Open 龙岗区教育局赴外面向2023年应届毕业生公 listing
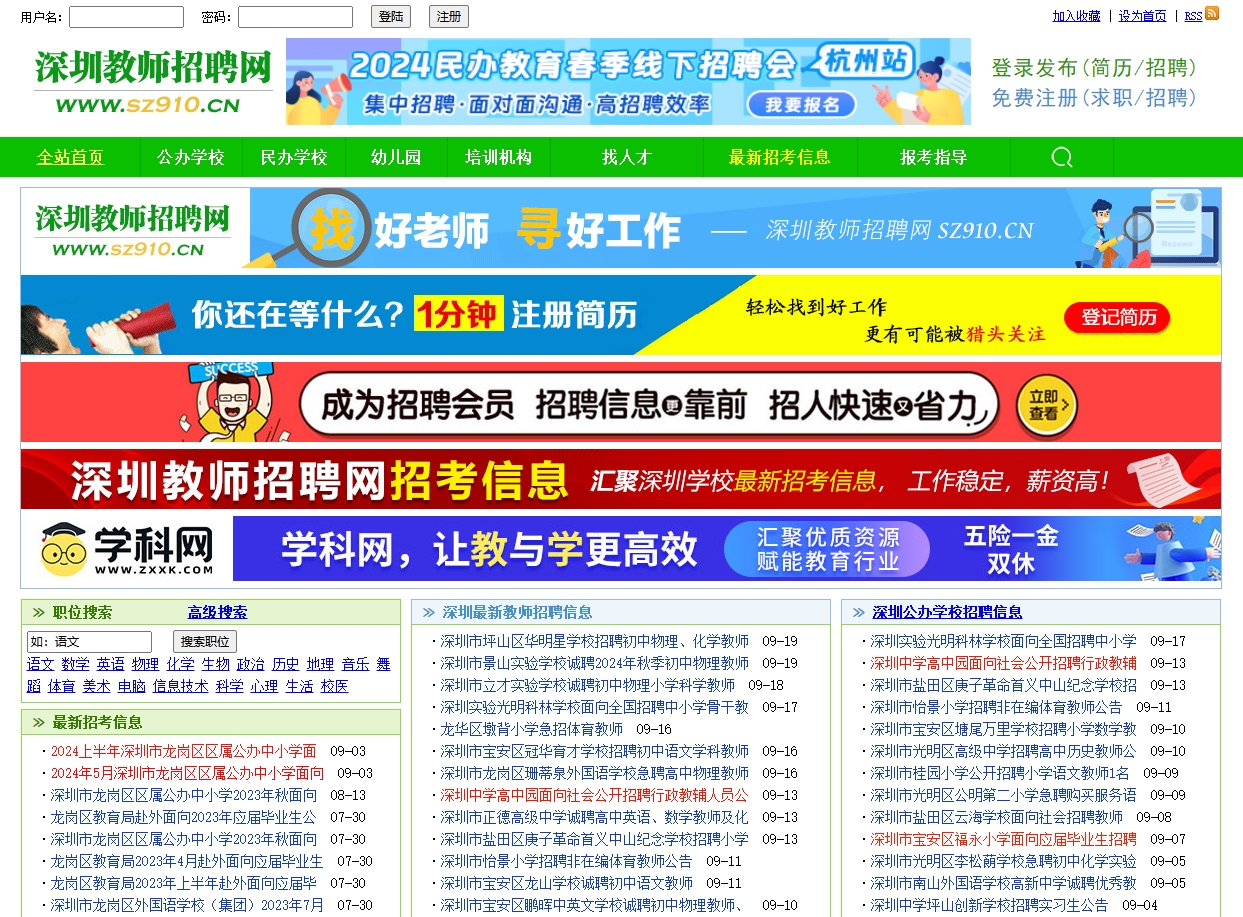 [184, 817]
